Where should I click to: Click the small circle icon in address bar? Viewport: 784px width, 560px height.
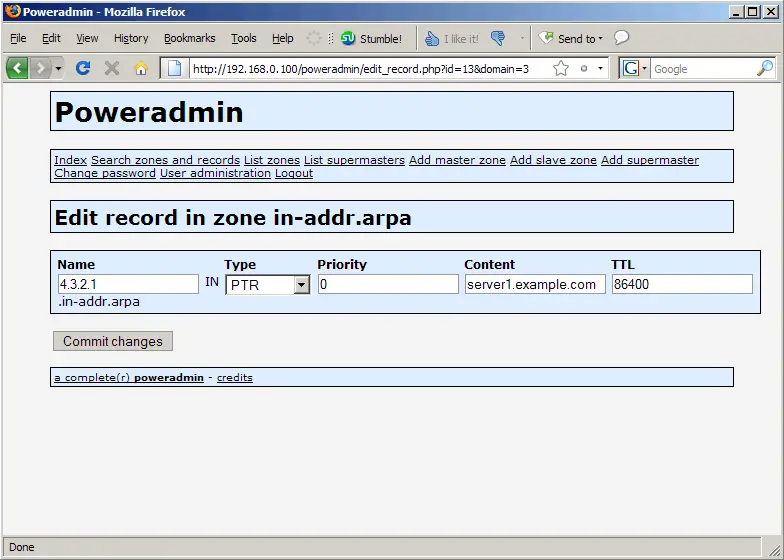[x=584, y=68]
